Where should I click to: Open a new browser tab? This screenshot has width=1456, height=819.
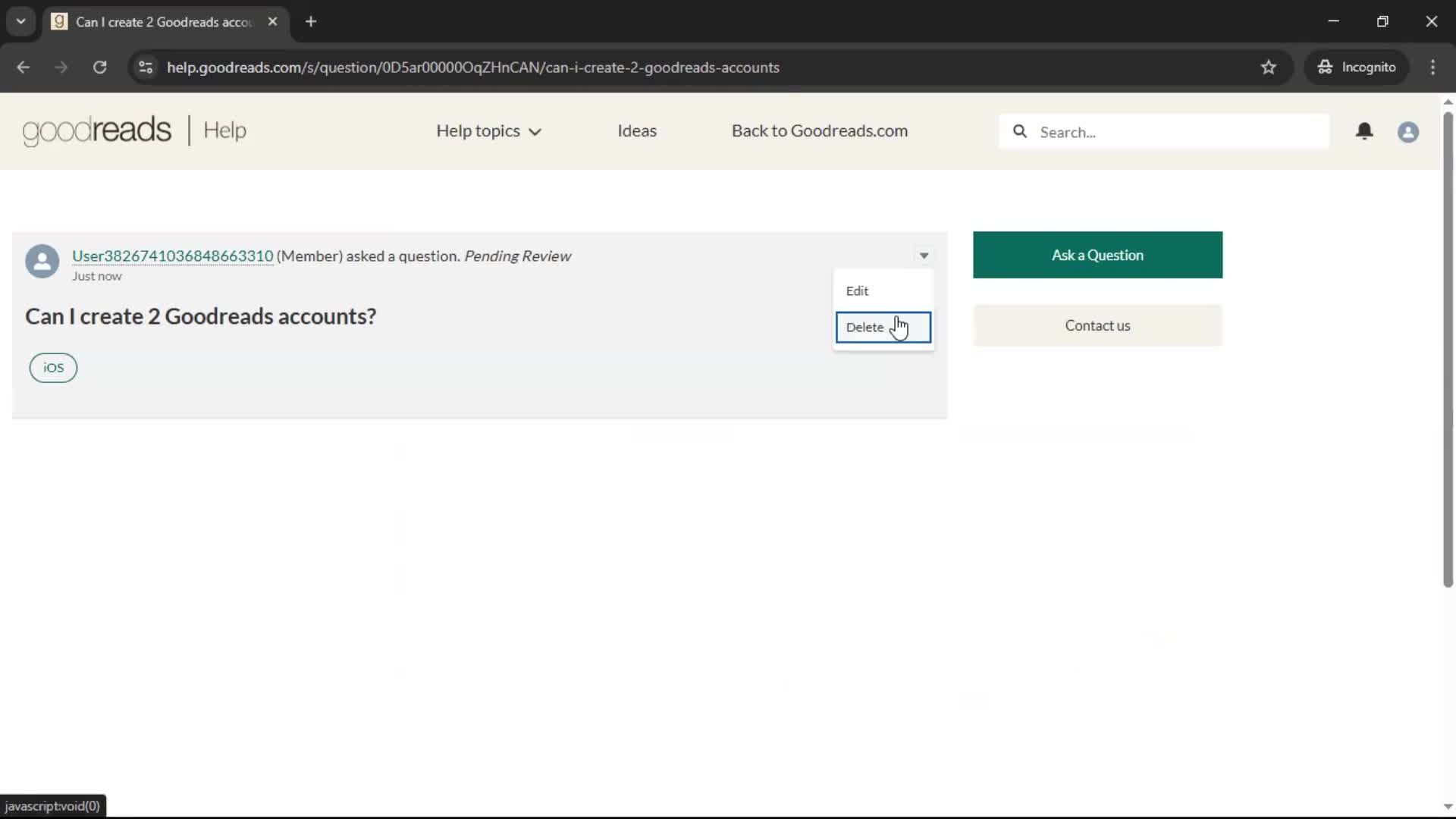[311, 21]
